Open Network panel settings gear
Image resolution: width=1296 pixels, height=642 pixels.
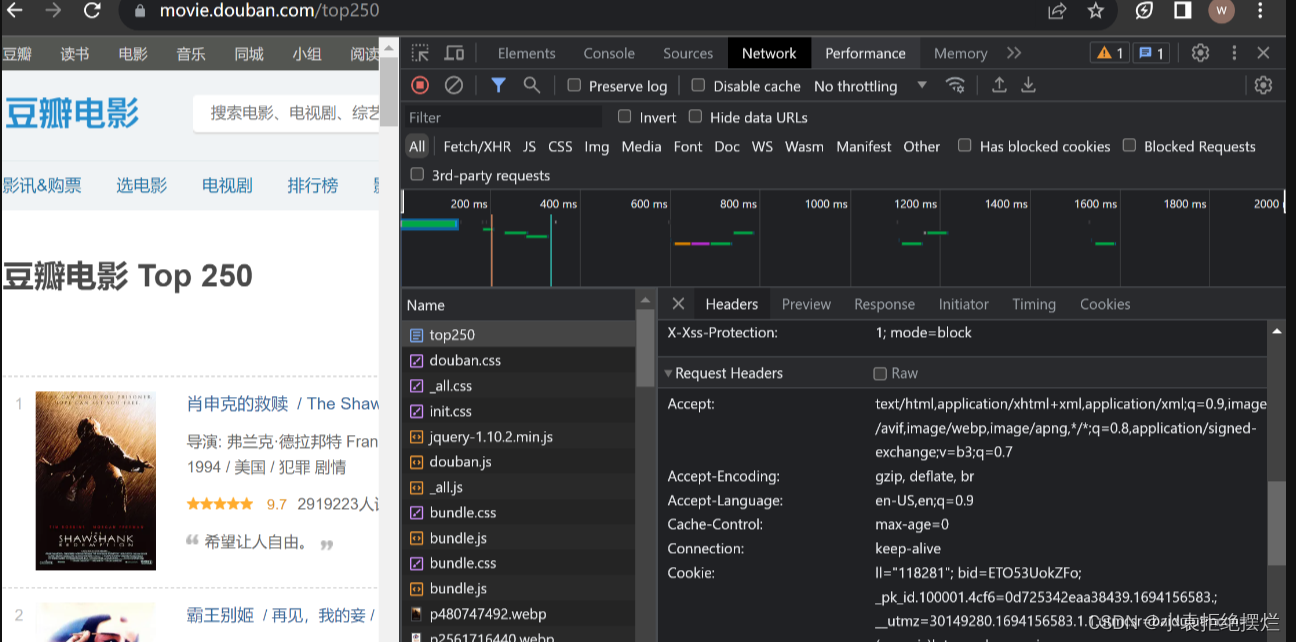[1263, 86]
